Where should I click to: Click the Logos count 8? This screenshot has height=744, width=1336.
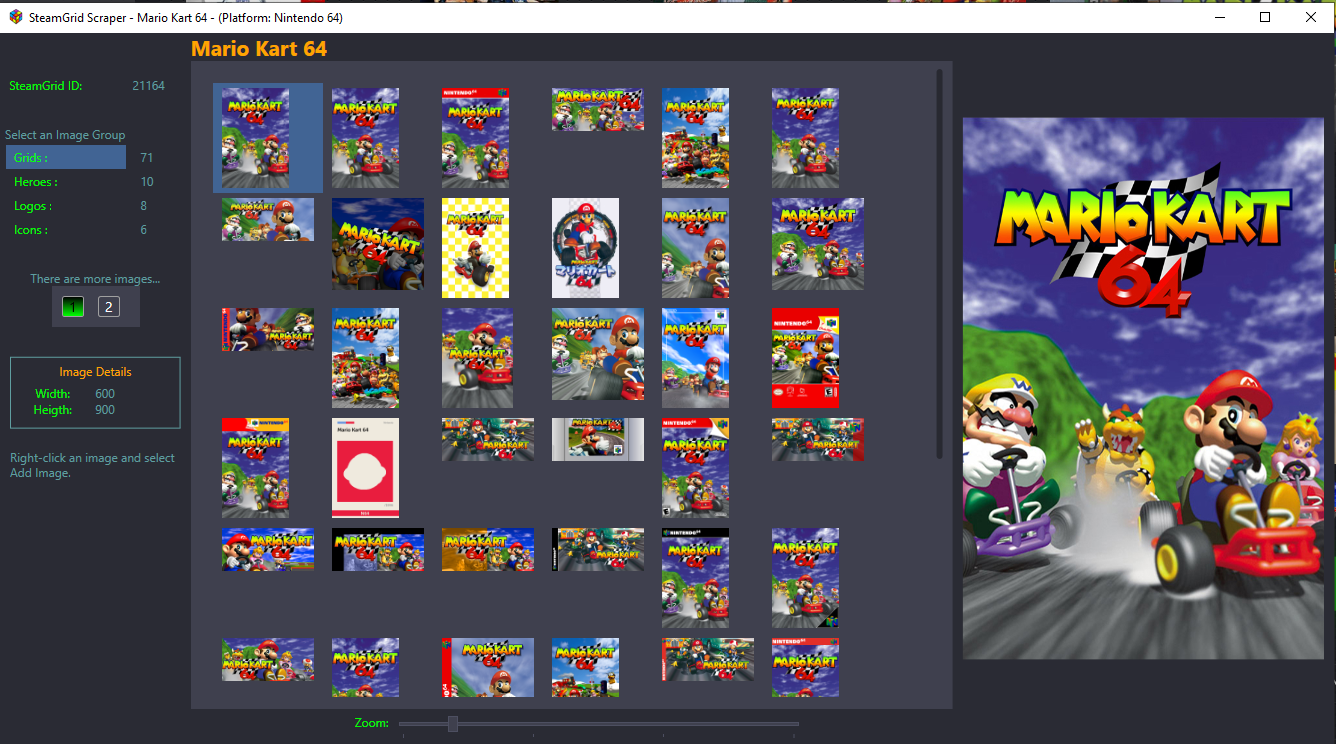click(x=144, y=206)
